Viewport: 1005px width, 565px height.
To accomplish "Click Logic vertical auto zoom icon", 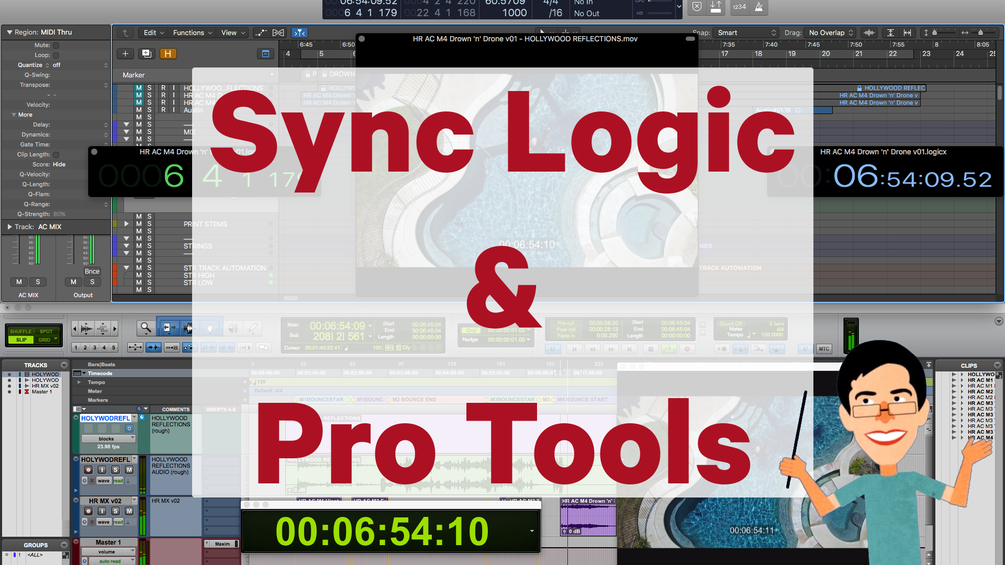I will click(890, 33).
